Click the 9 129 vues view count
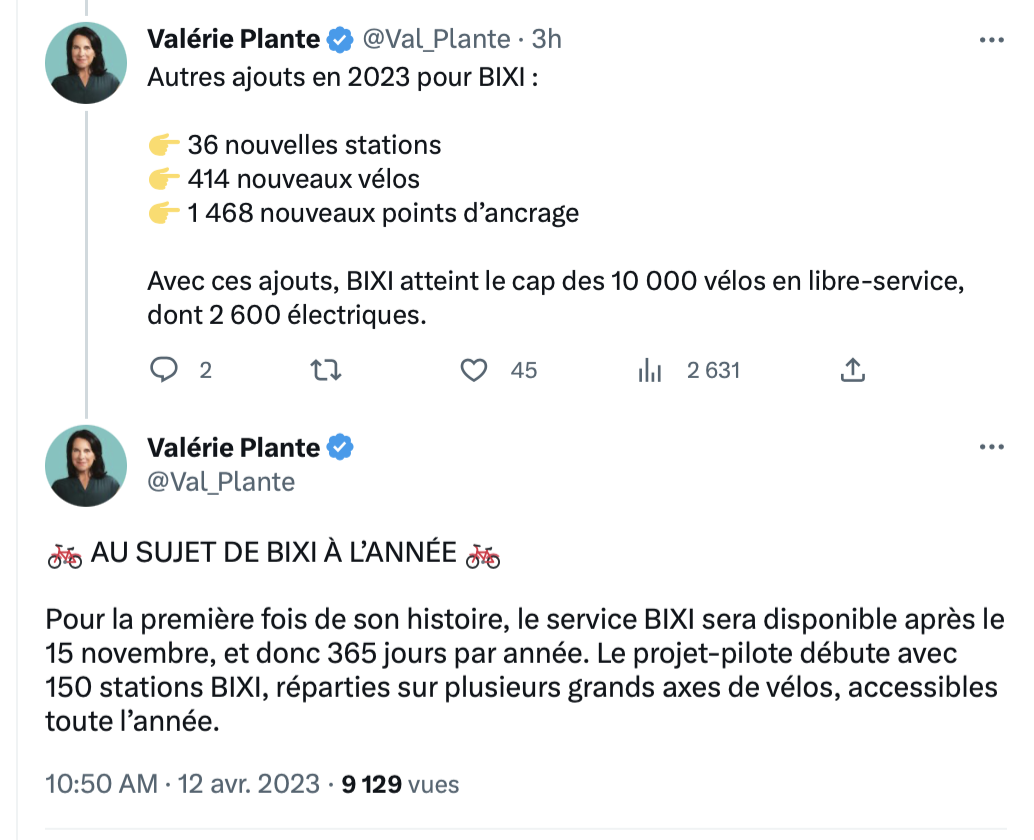This screenshot has width=1034, height=840. pos(400,783)
